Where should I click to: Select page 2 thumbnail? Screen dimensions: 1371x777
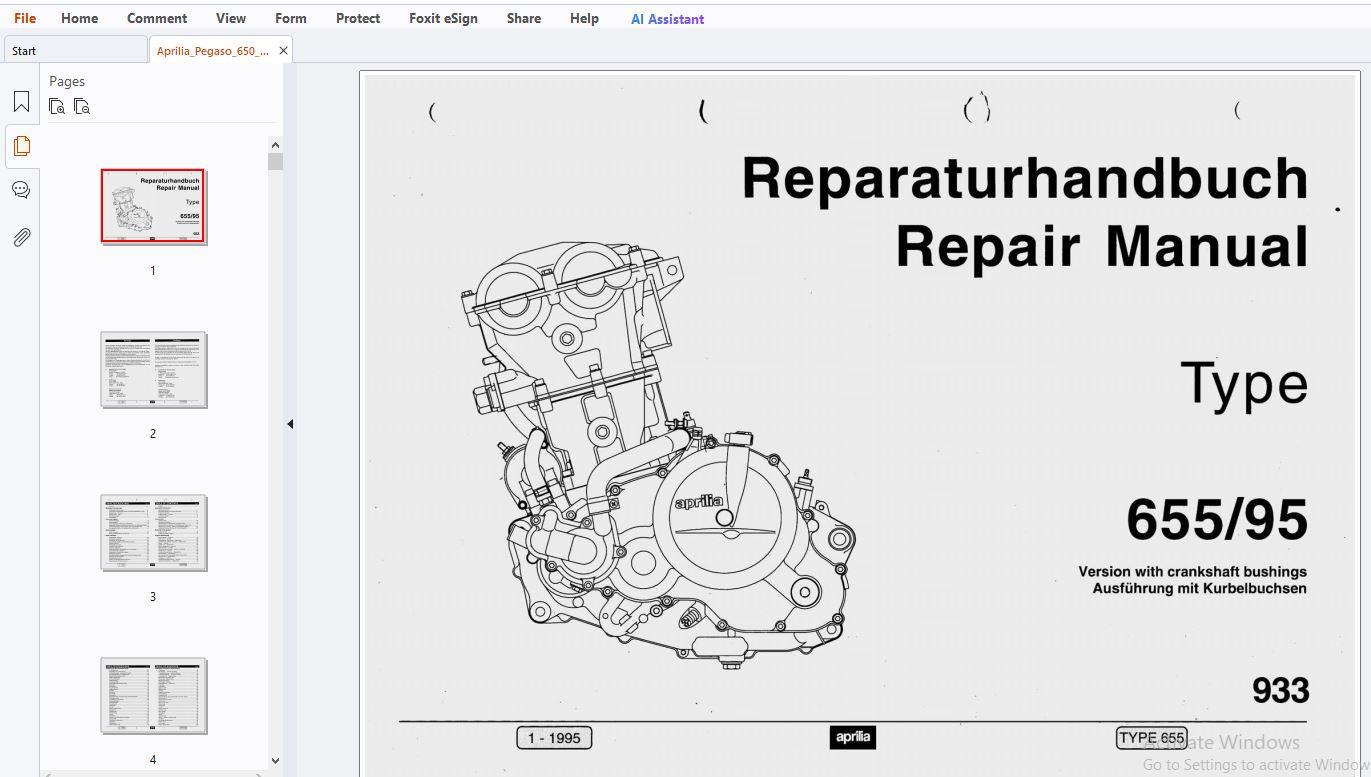153,369
